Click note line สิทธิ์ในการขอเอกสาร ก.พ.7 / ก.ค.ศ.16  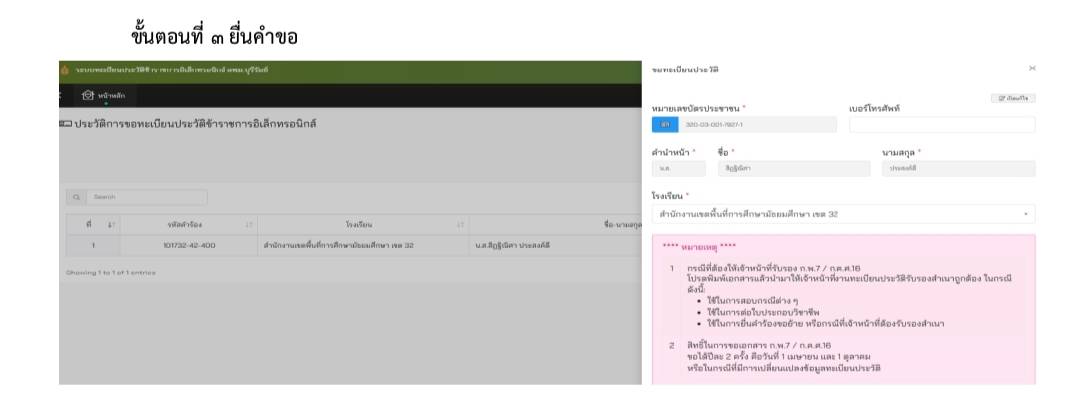click(759, 345)
